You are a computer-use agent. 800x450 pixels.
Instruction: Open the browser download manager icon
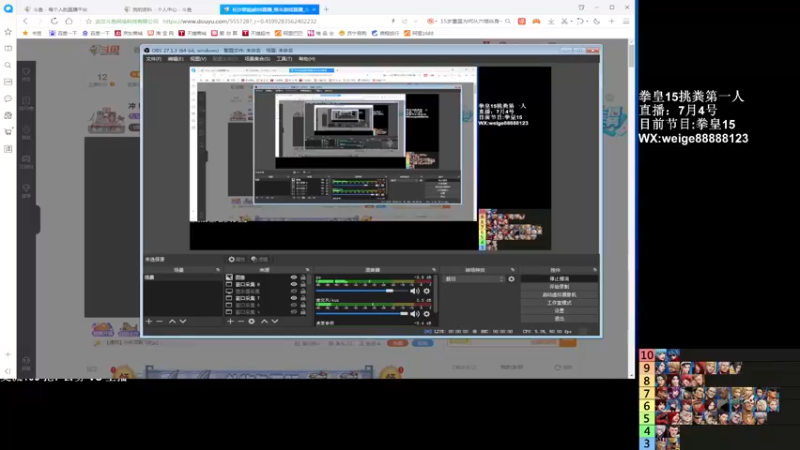tap(551, 21)
